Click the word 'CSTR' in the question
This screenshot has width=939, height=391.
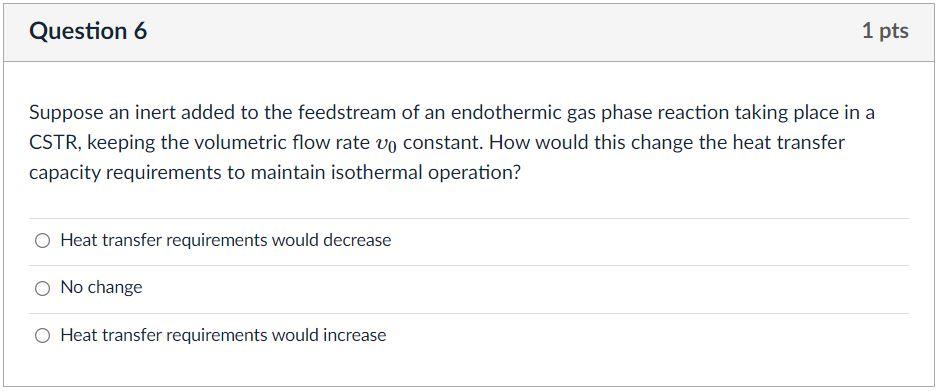[x=51, y=144]
